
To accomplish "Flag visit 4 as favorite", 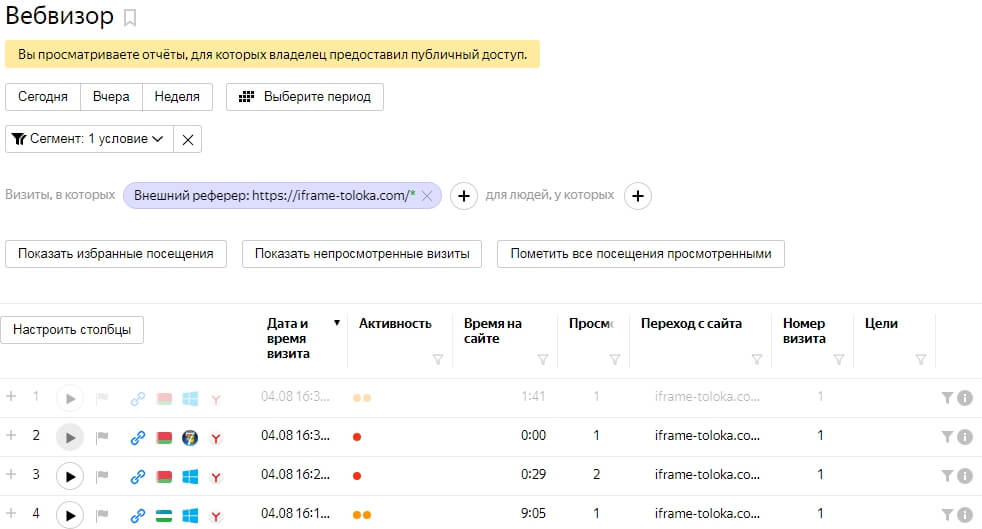I will [x=102, y=516].
